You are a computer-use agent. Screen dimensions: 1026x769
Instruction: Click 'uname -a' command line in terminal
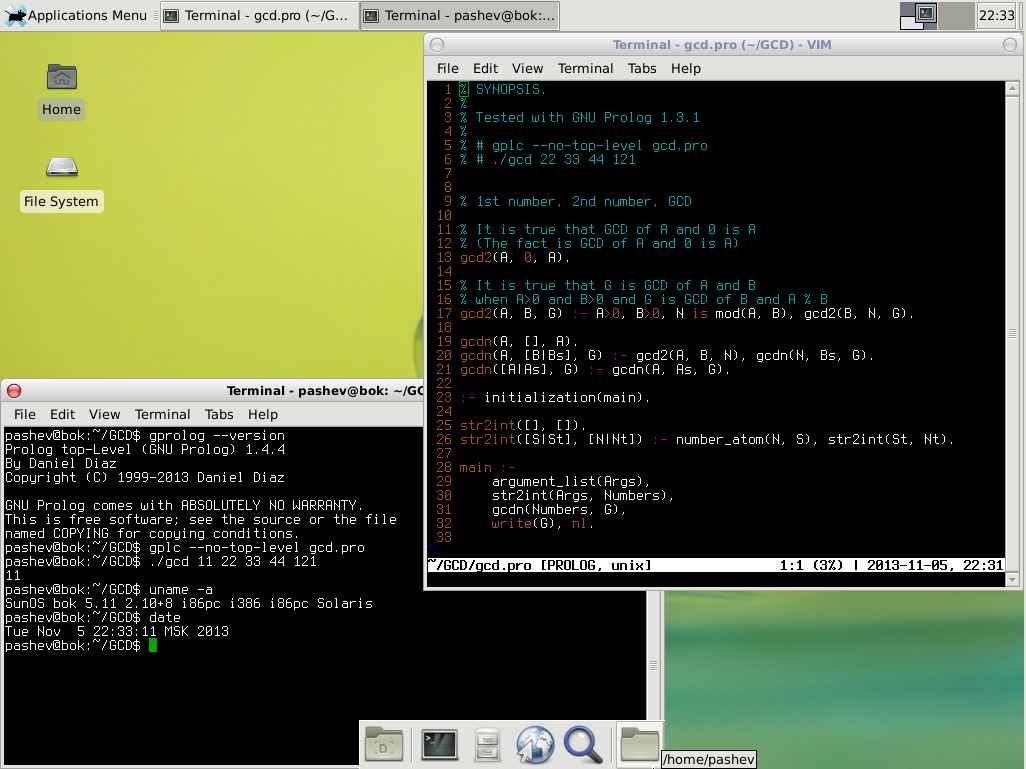181,589
